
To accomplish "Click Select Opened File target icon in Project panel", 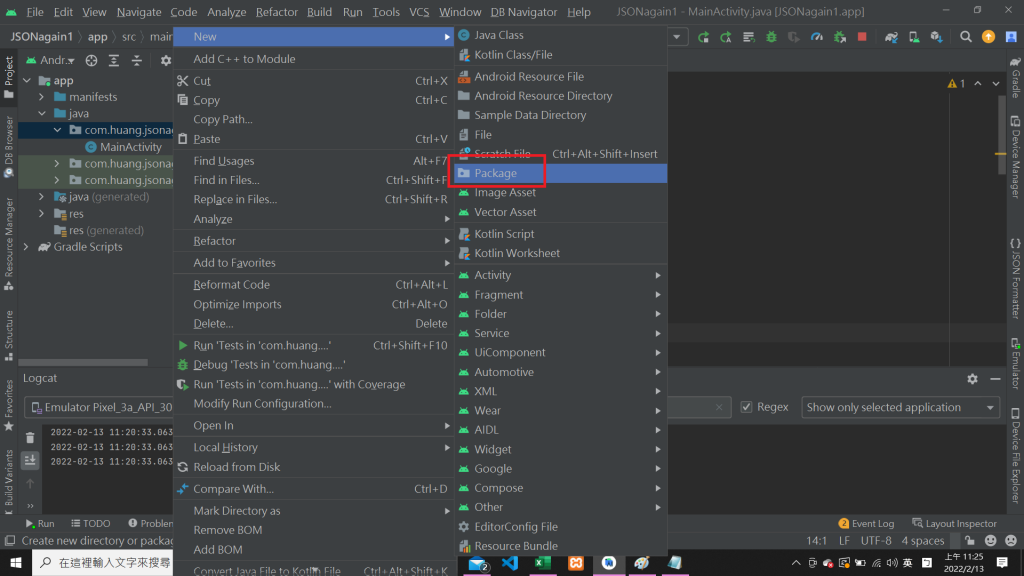I will pyautogui.click(x=91, y=60).
